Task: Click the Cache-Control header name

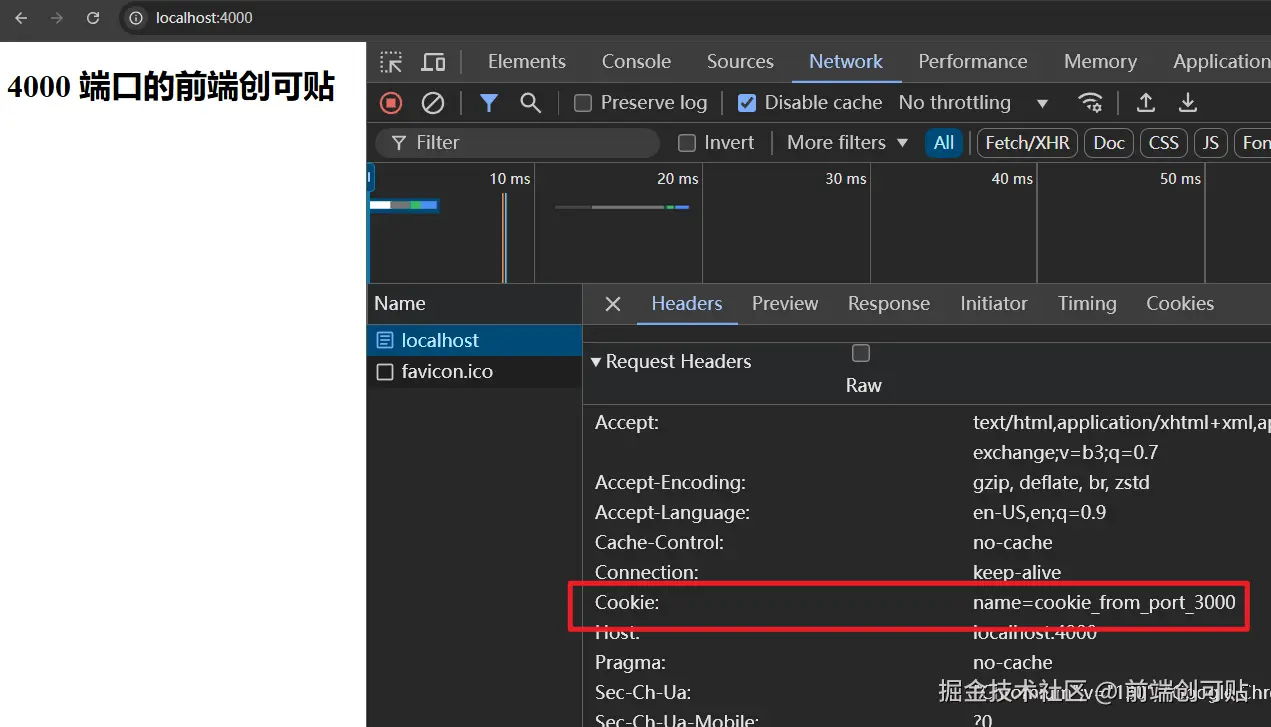Action: point(659,543)
